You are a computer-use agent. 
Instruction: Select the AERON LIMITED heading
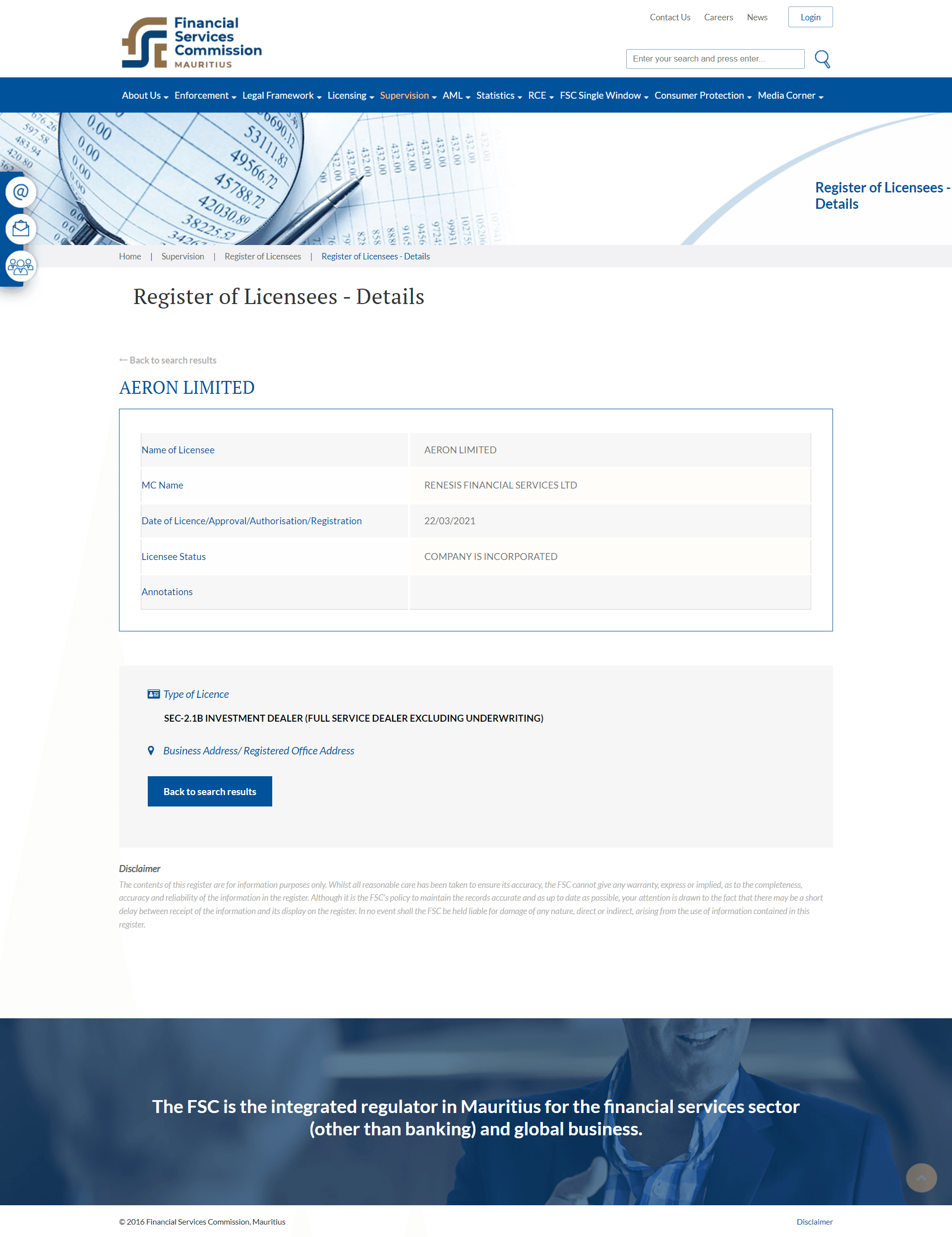[x=187, y=387]
